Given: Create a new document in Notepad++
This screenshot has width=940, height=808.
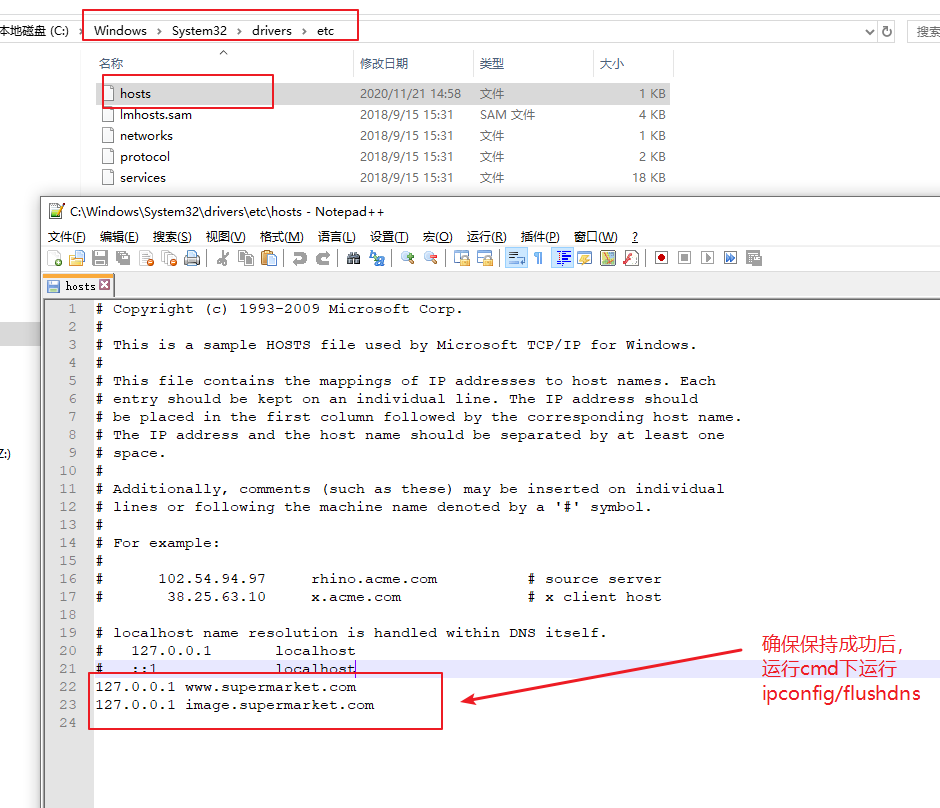Looking at the screenshot, I should click(55, 258).
